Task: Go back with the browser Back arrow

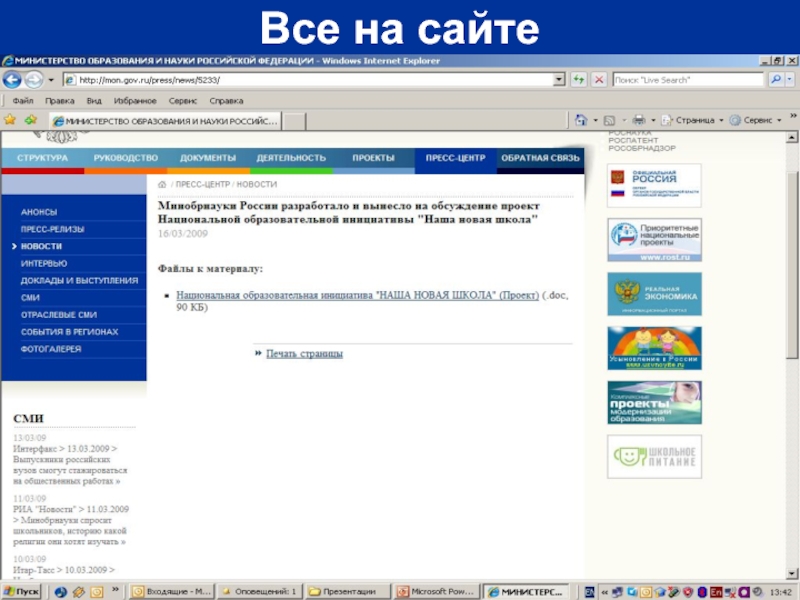Action: pos(12,80)
